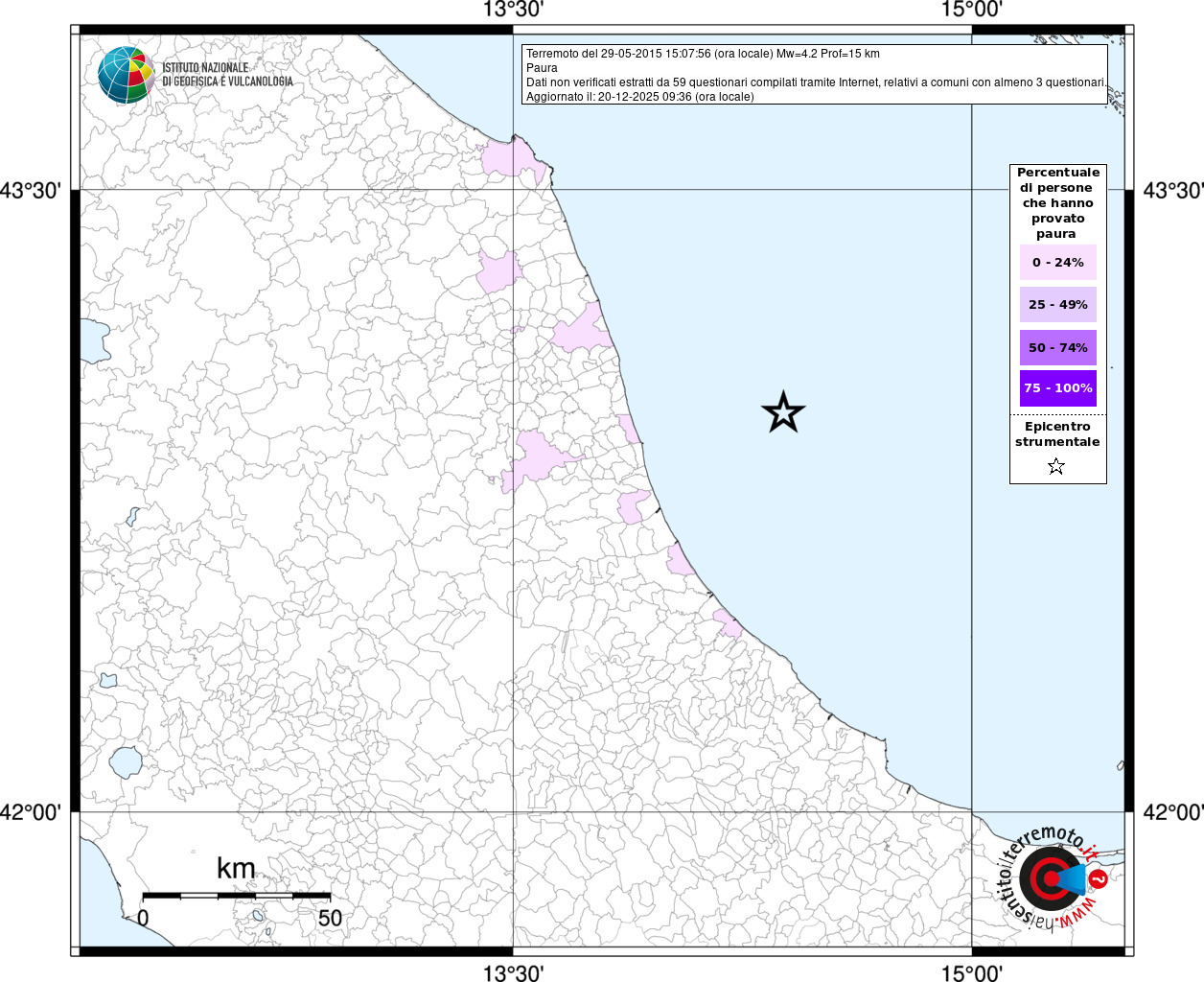Click the earthquake date and magnitude header line
1204x982 pixels.
(x=703, y=54)
